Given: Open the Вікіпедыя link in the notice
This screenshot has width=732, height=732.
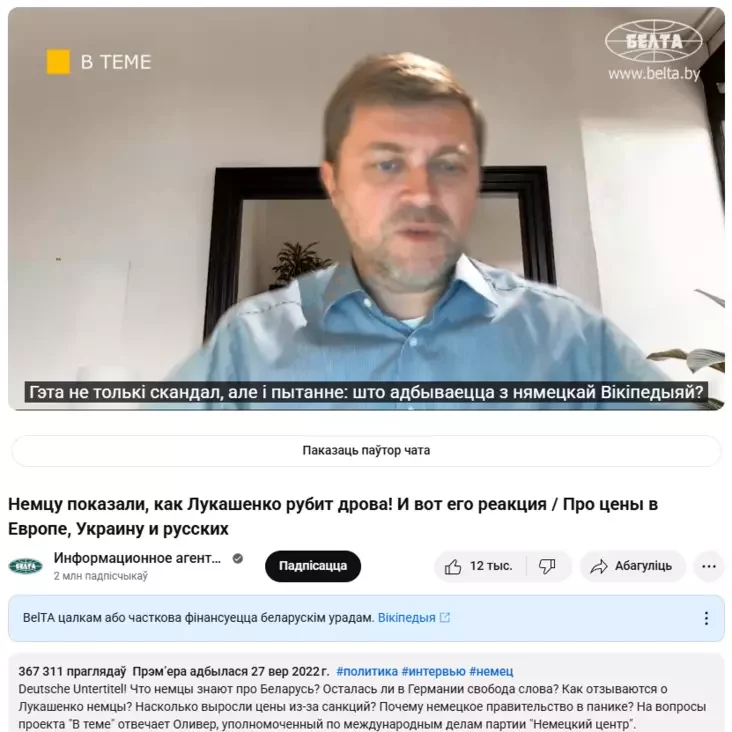Looking at the screenshot, I should point(407,618).
